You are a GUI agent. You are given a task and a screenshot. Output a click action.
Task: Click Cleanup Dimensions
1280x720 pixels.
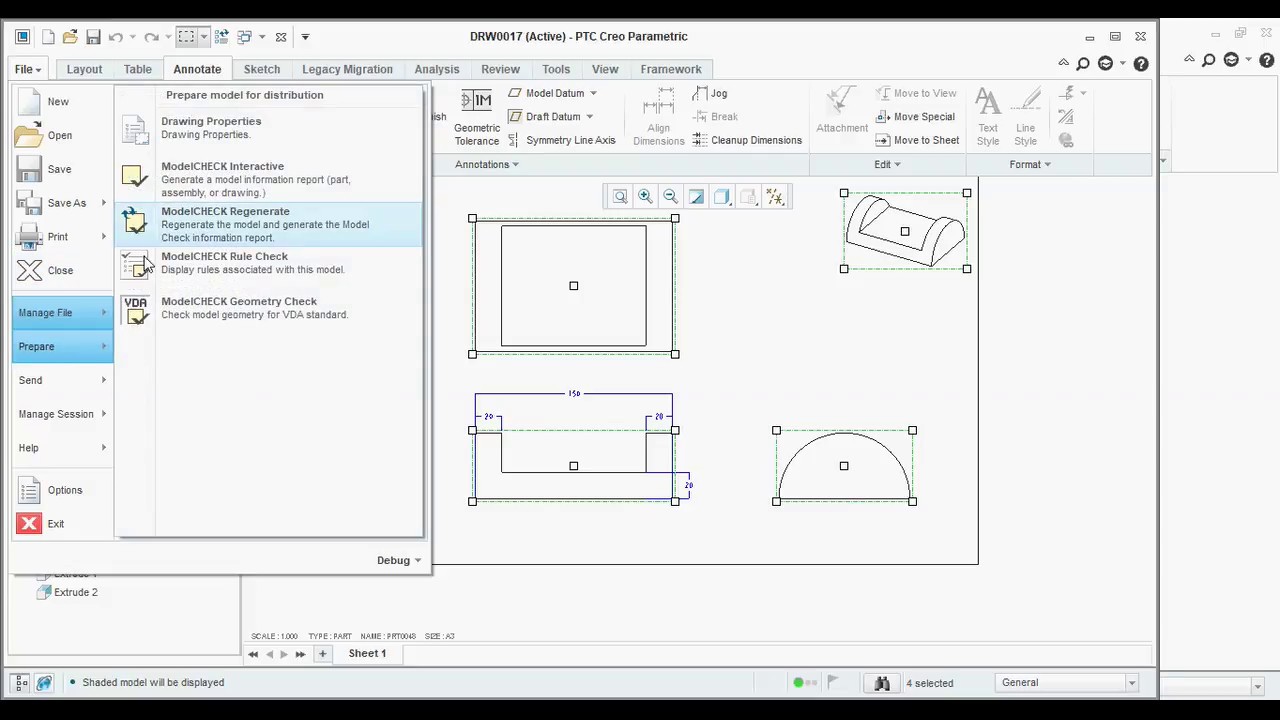pyautogui.click(x=747, y=140)
